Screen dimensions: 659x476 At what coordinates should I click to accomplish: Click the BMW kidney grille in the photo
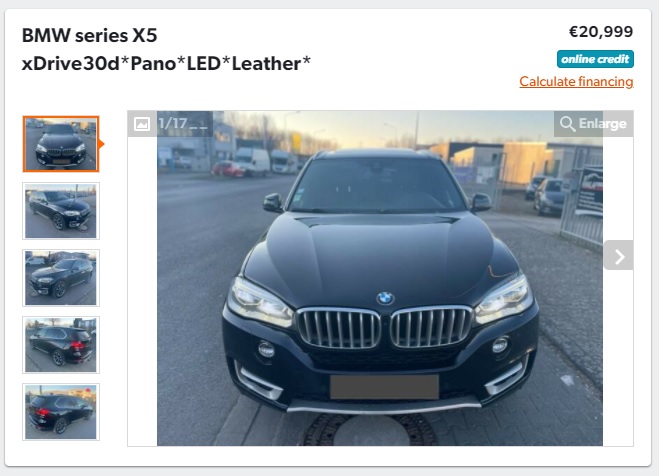point(385,328)
